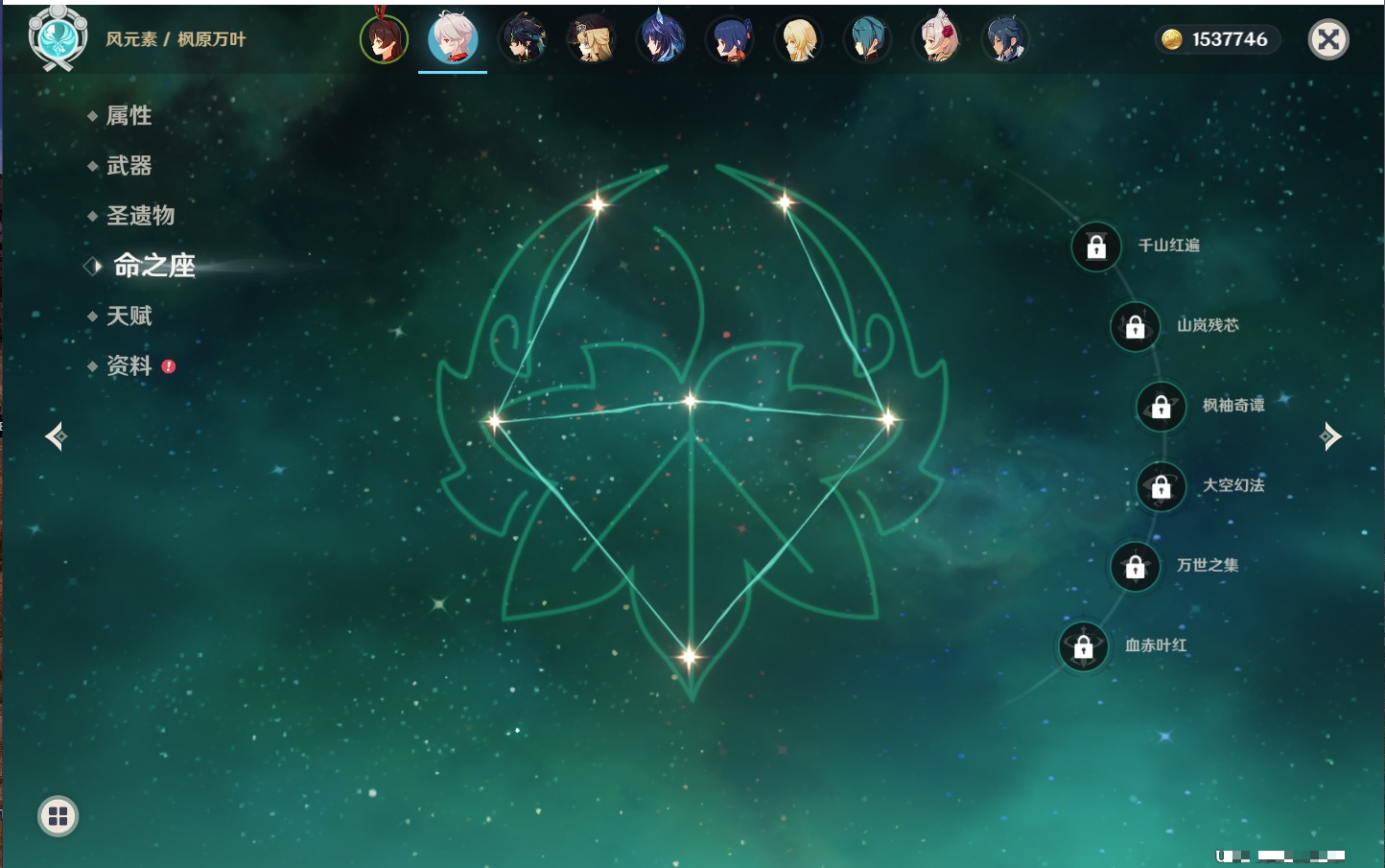This screenshot has height=868, width=1385.
Task: Select the blonde avatar wearing a dark hat
Action: point(592,39)
